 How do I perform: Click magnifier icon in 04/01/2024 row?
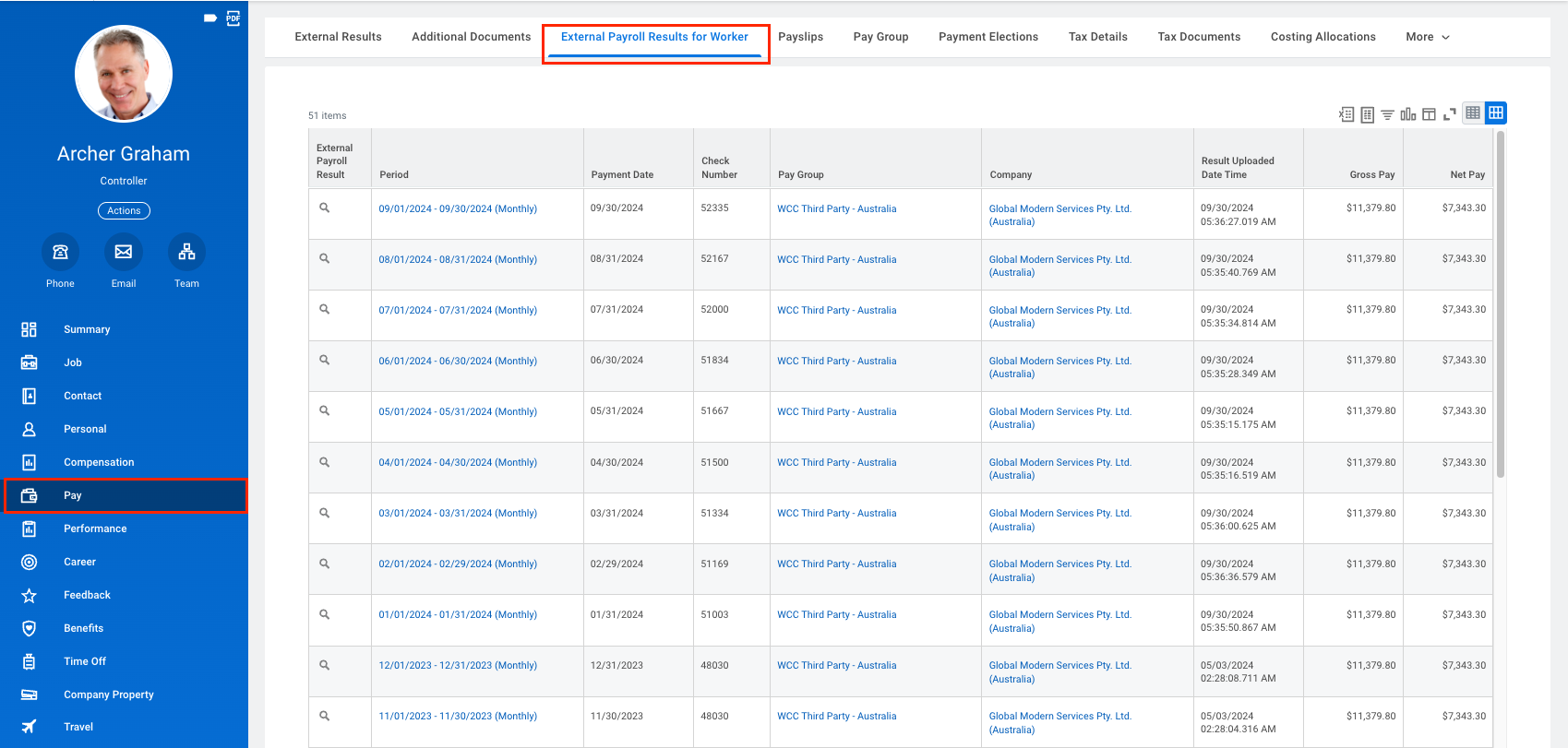tap(325, 462)
